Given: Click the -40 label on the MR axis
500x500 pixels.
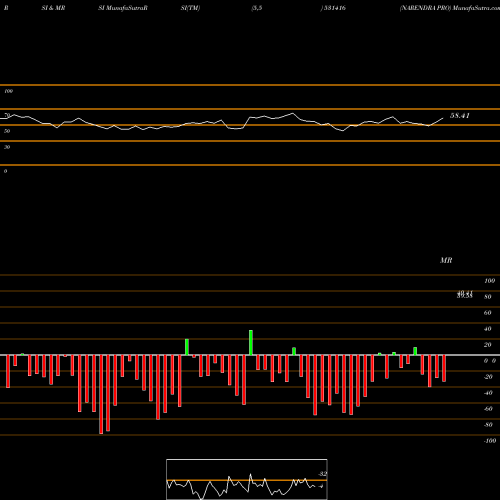Looking at the screenshot, I should [488, 393].
